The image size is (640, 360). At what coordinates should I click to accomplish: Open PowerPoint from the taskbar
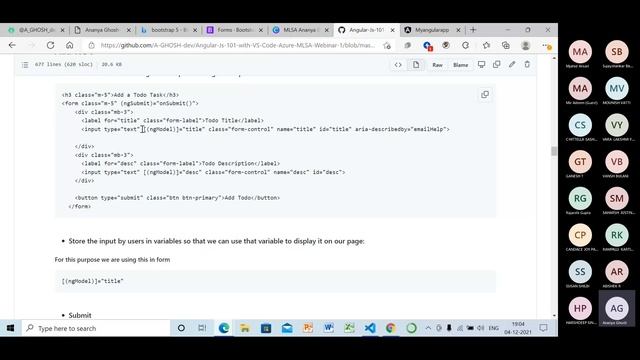click(308, 328)
